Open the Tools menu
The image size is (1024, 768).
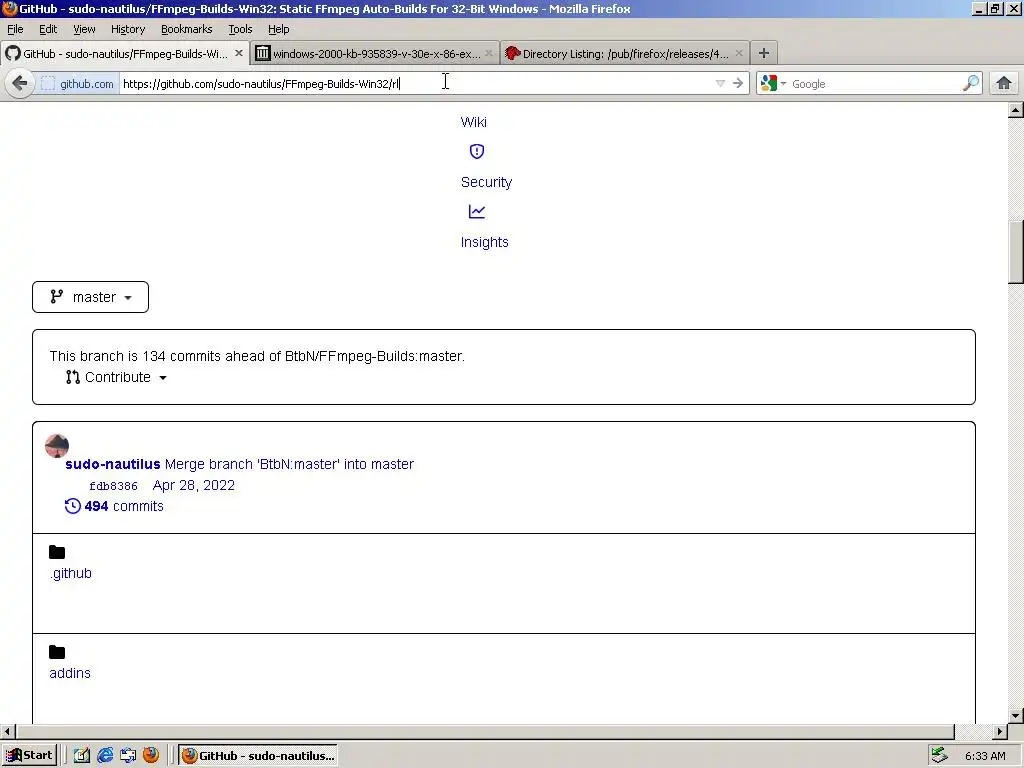[x=240, y=29]
